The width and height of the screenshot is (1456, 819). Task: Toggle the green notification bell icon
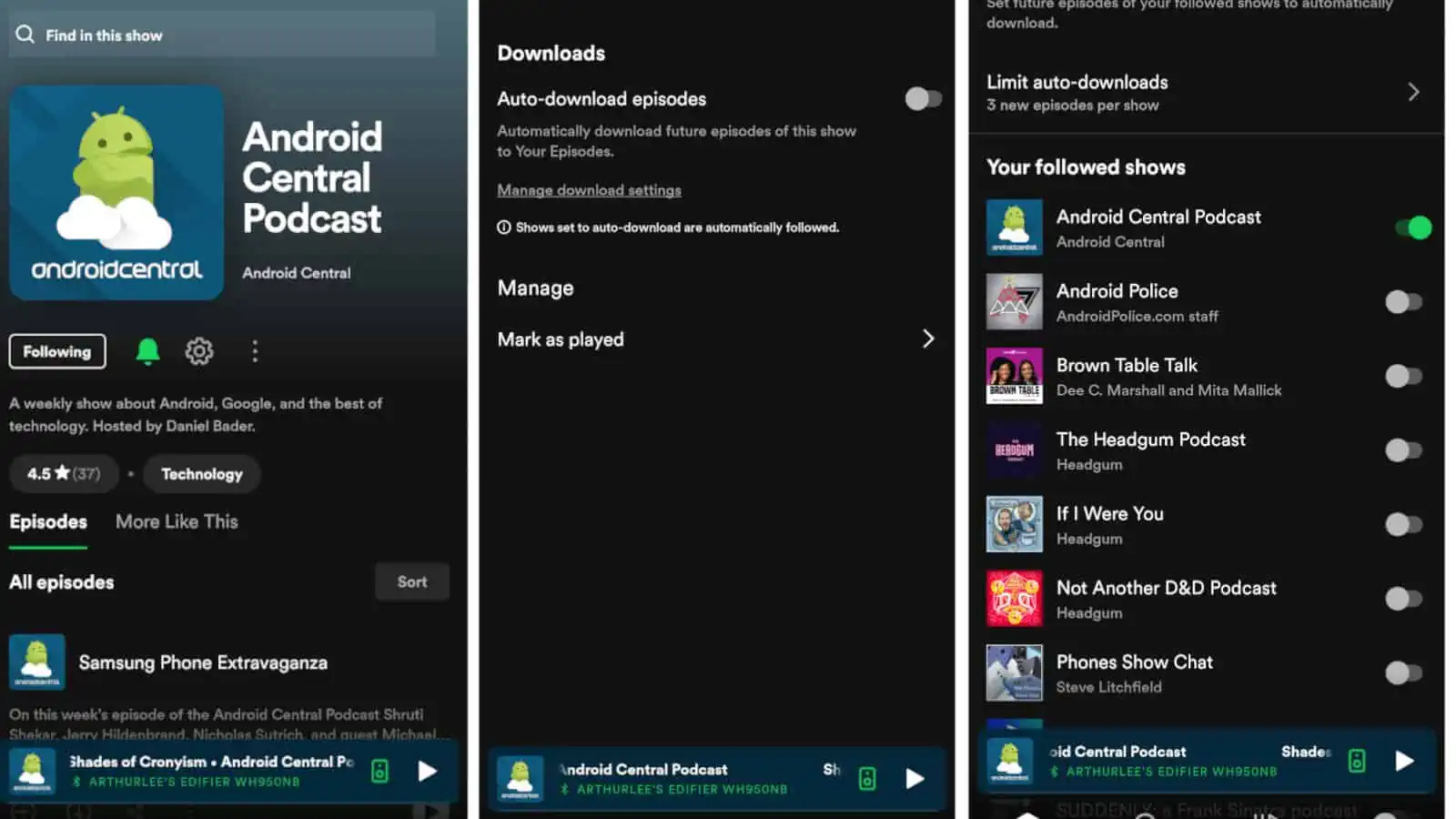(147, 351)
